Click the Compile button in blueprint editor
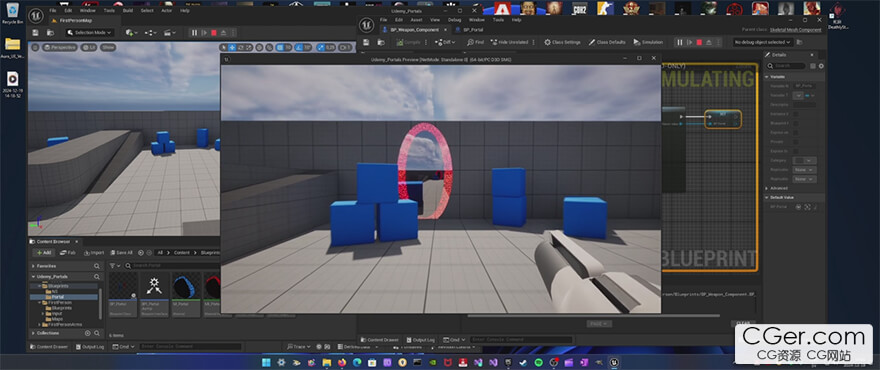Screen dimensions: 880x370 click(408, 42)
